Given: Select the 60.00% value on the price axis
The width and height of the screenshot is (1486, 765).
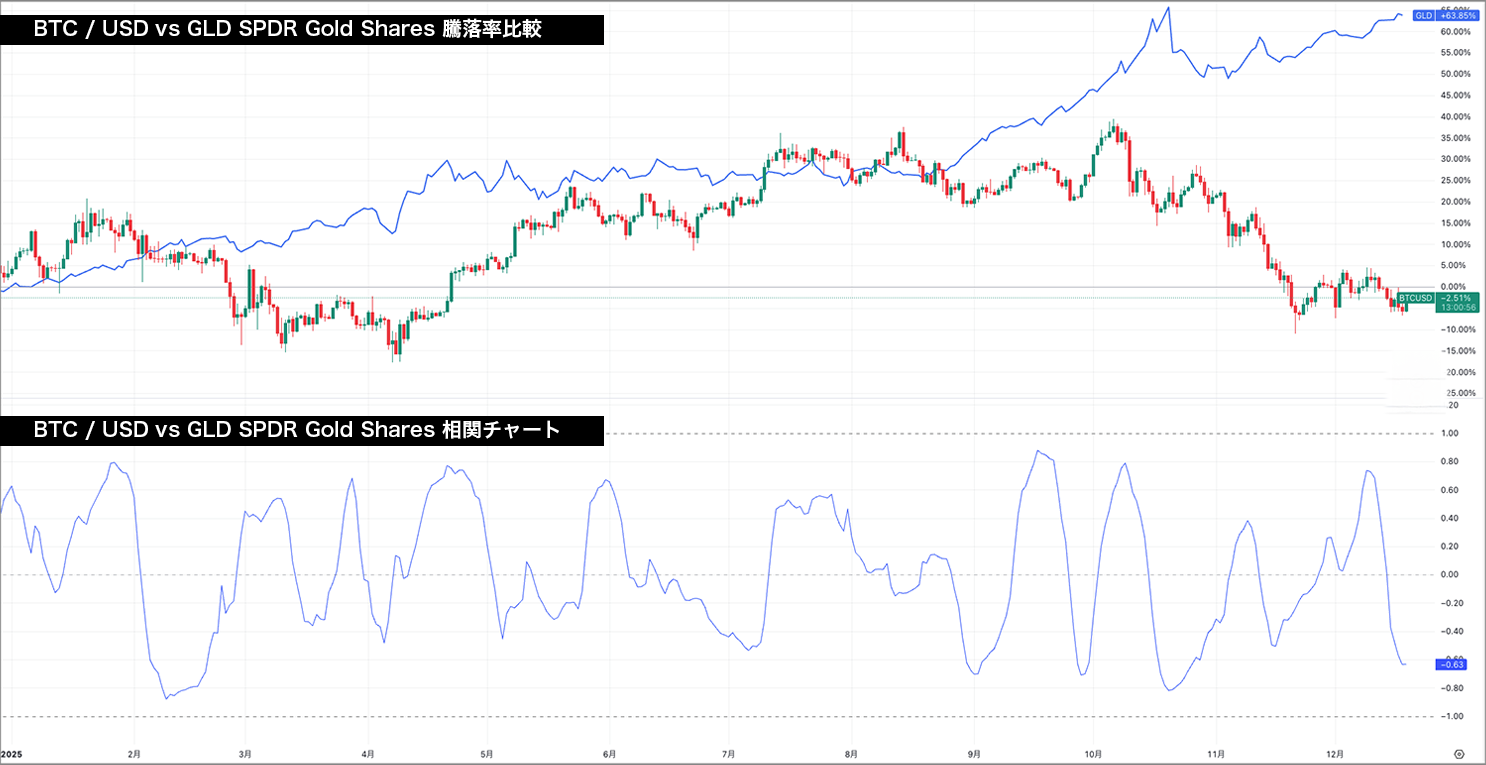Looking at the screenshot, I should pos(1455,31).
